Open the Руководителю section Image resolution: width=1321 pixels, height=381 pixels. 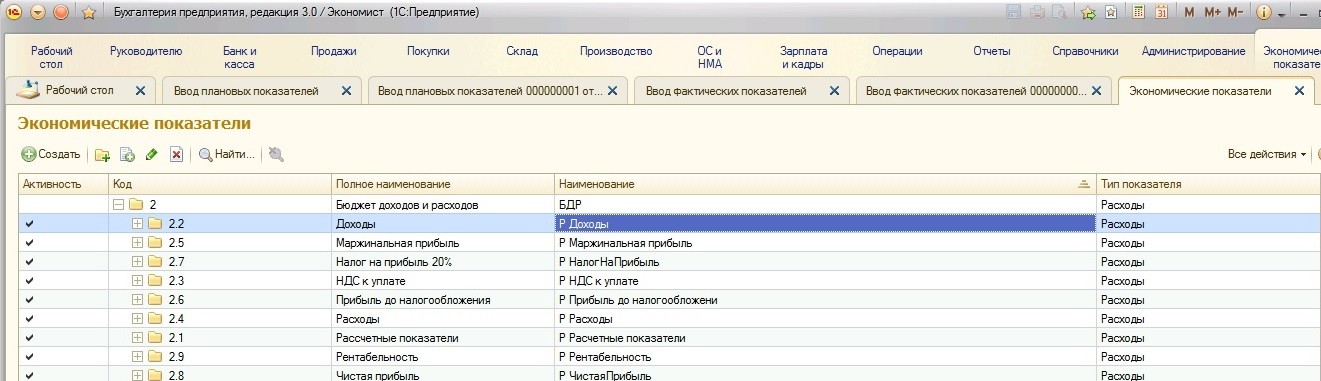(146, 51)
